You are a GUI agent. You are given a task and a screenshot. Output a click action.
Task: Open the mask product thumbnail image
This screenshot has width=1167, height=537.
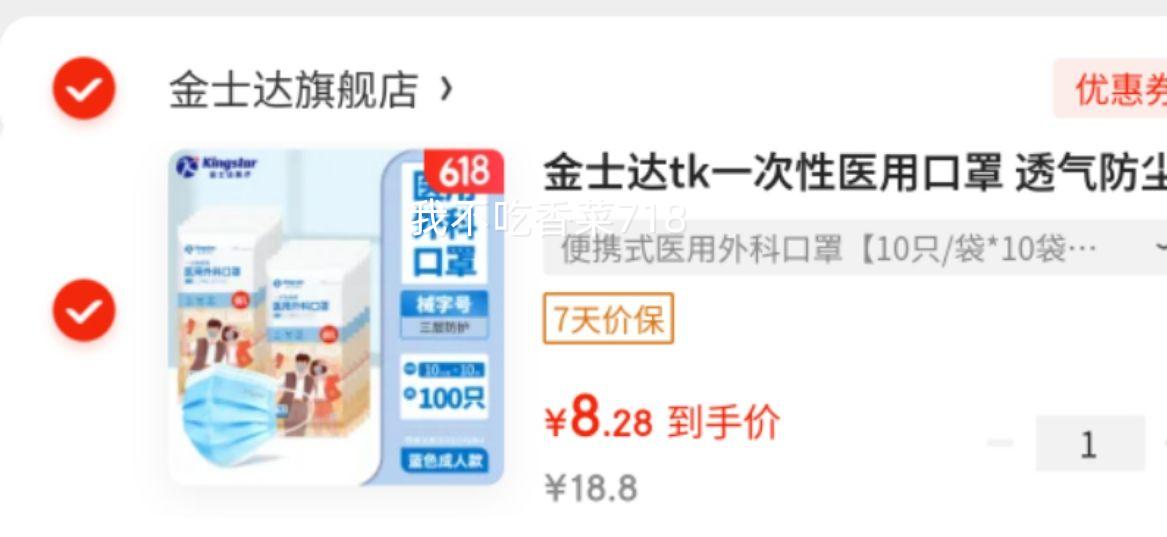coord(336,318)
